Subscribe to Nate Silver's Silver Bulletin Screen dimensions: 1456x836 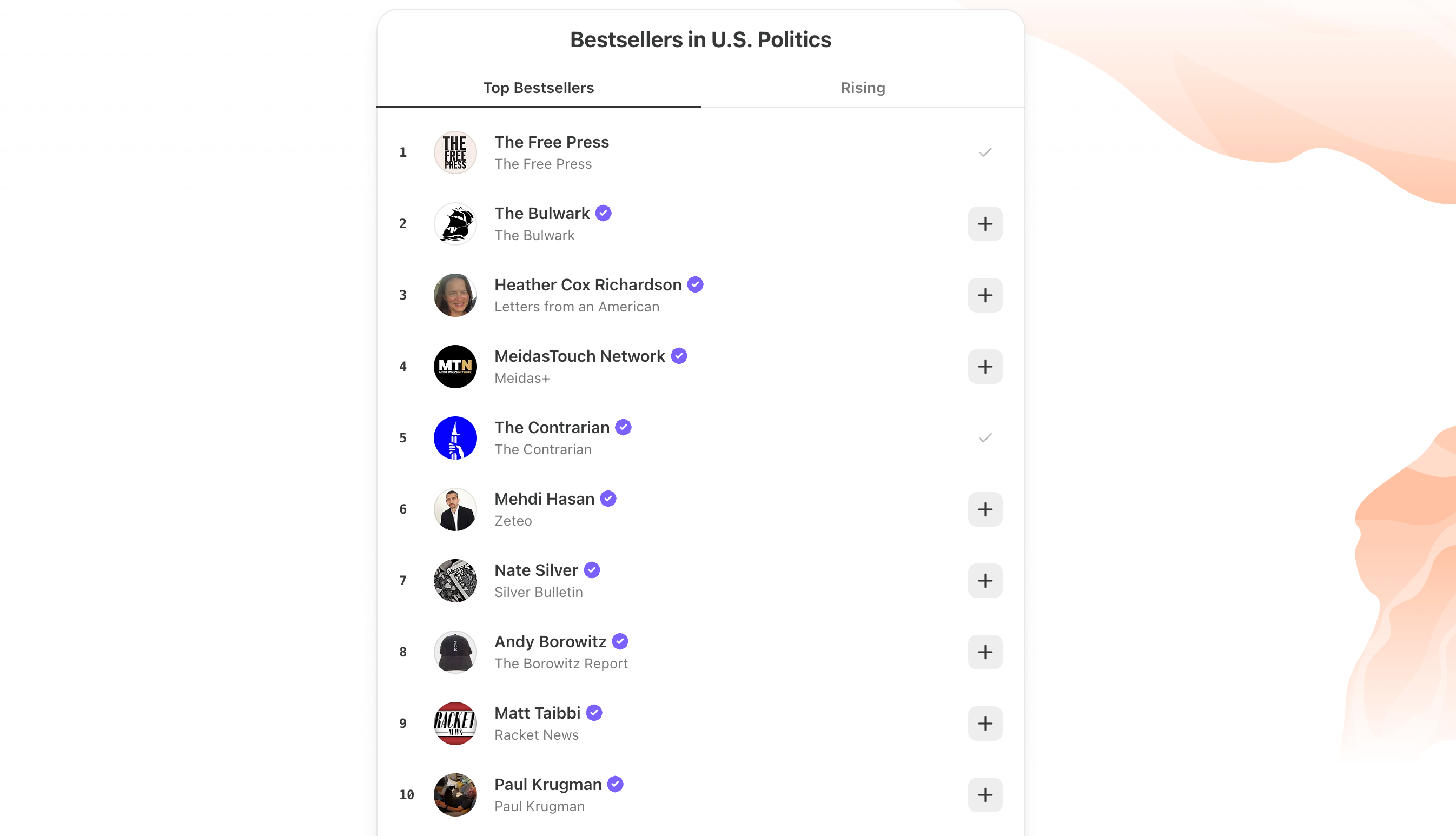coord(984,580)
